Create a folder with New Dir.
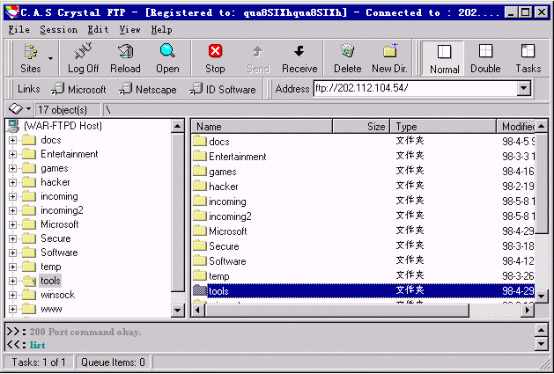 click(x=389, y=58)
